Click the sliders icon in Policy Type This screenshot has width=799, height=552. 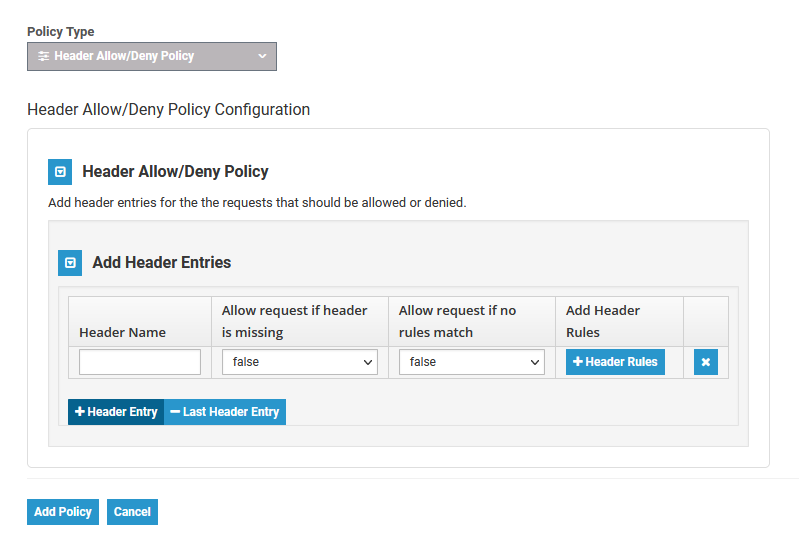43,57
